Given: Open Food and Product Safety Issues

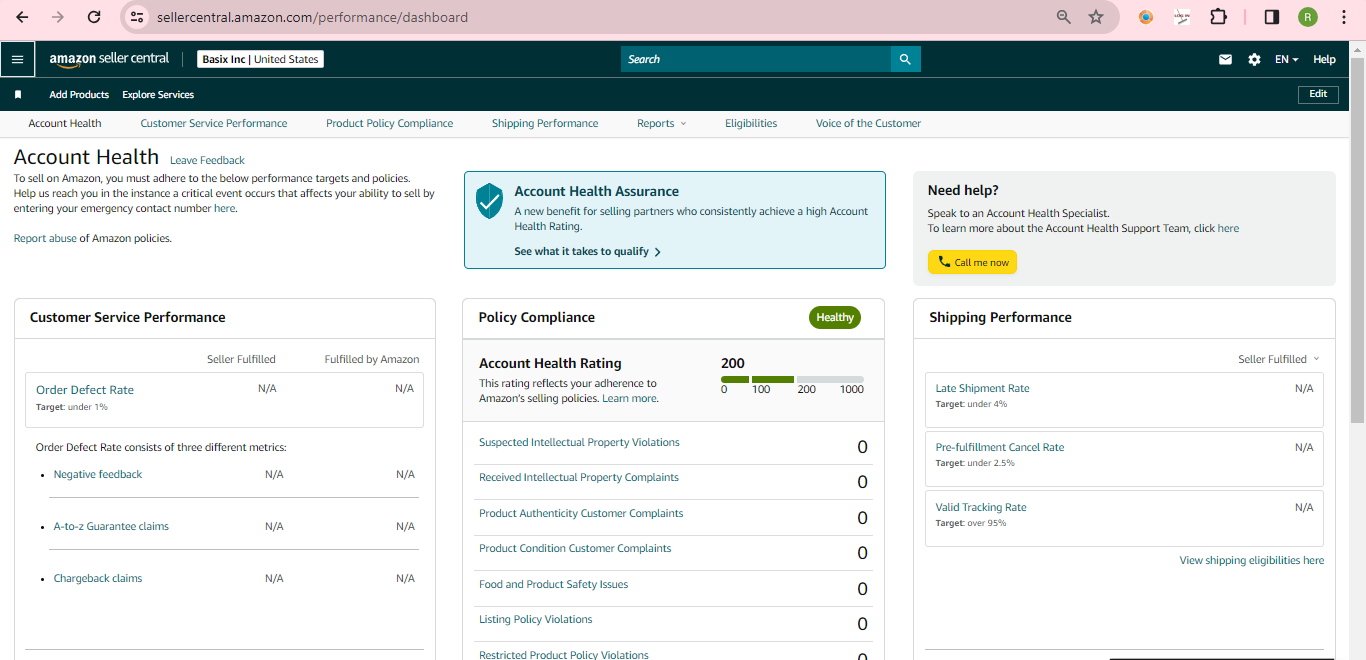Looking at the screenshot, I should (554, 584).
